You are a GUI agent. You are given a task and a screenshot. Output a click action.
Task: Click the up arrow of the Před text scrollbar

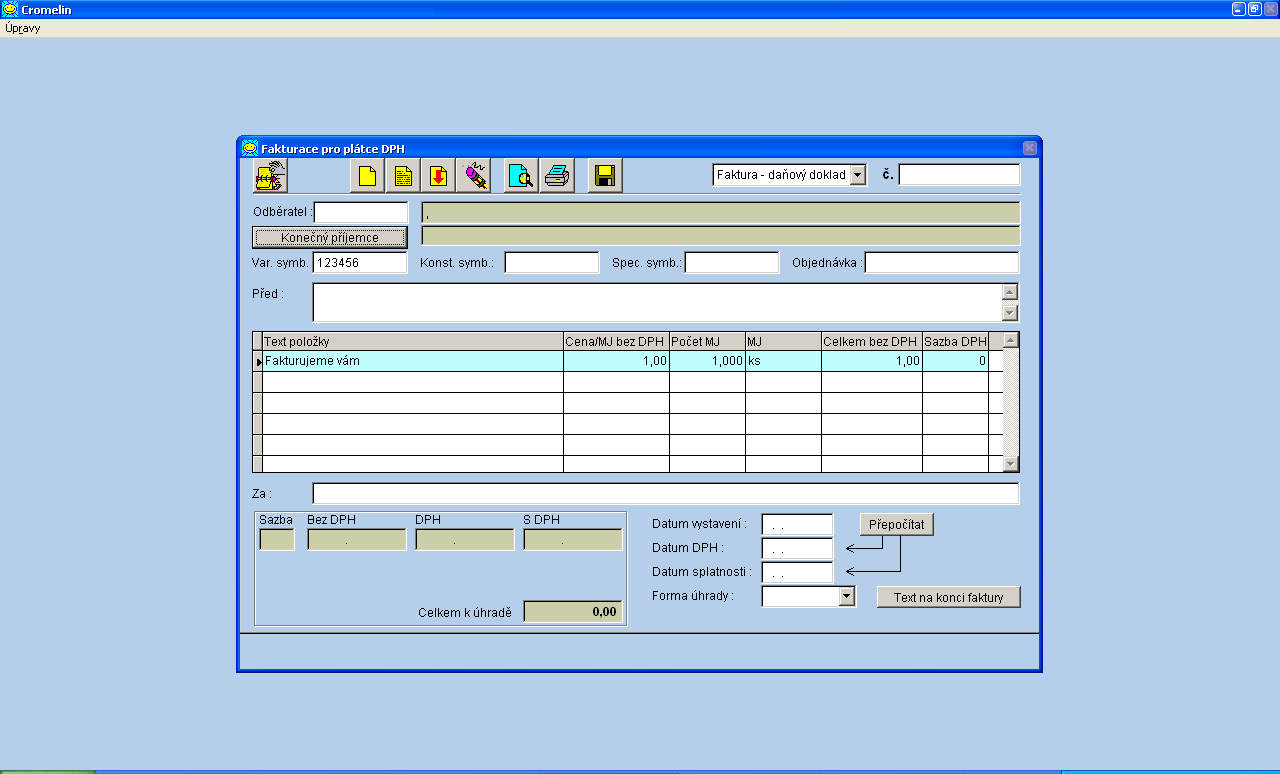[x=1010, y=292]
